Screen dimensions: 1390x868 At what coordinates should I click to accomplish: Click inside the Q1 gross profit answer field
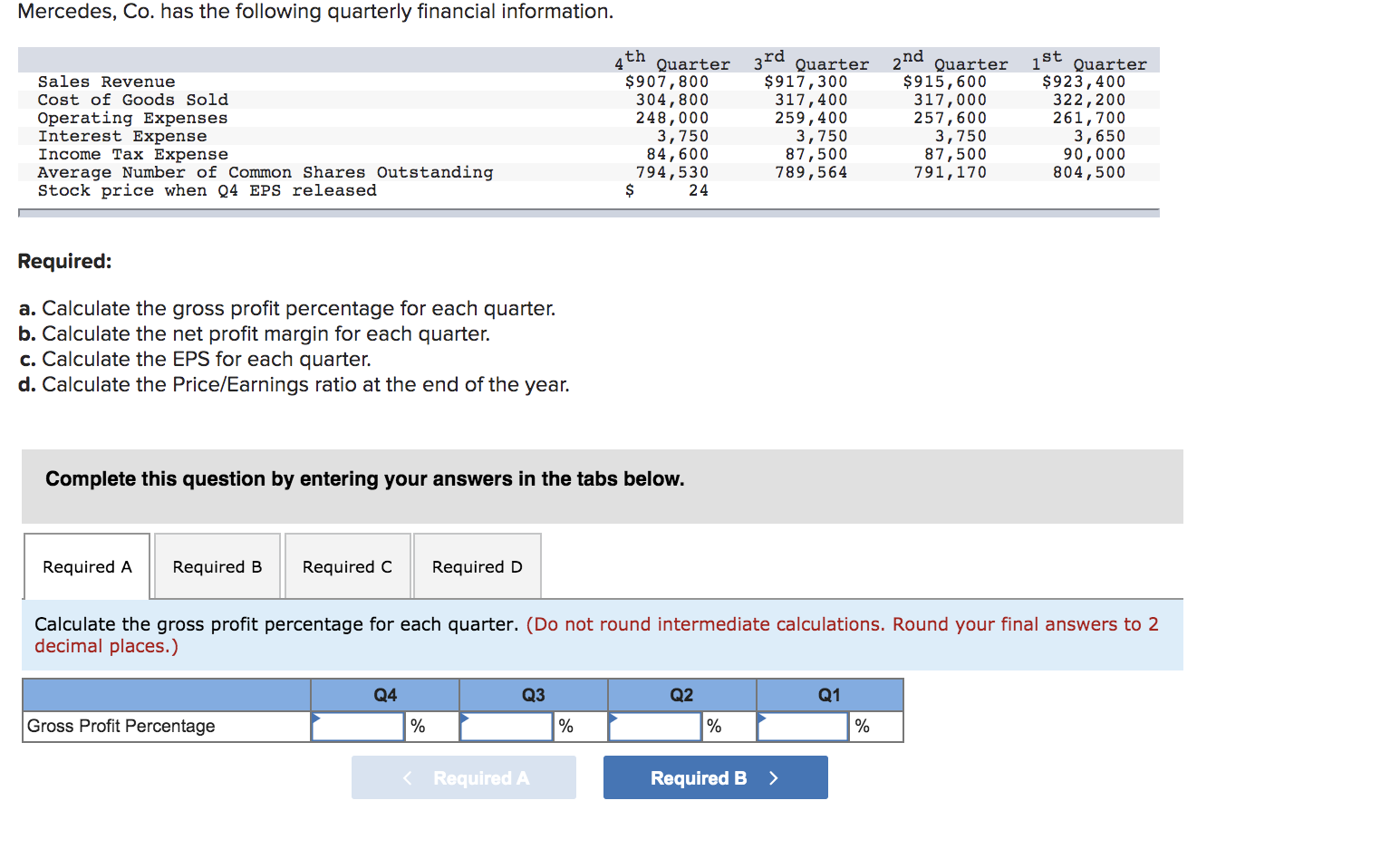[x=805, y=726]
